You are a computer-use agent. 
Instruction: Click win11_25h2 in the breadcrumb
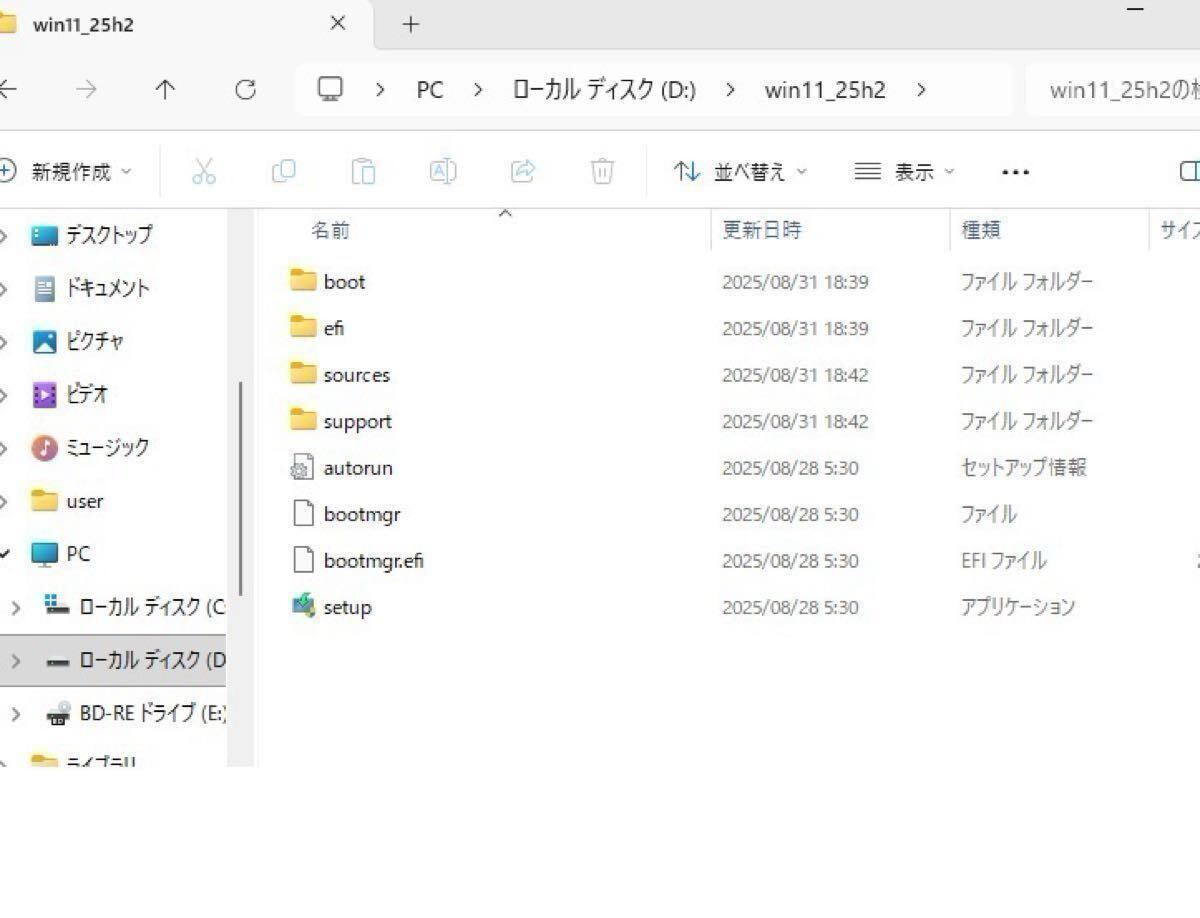825,90
